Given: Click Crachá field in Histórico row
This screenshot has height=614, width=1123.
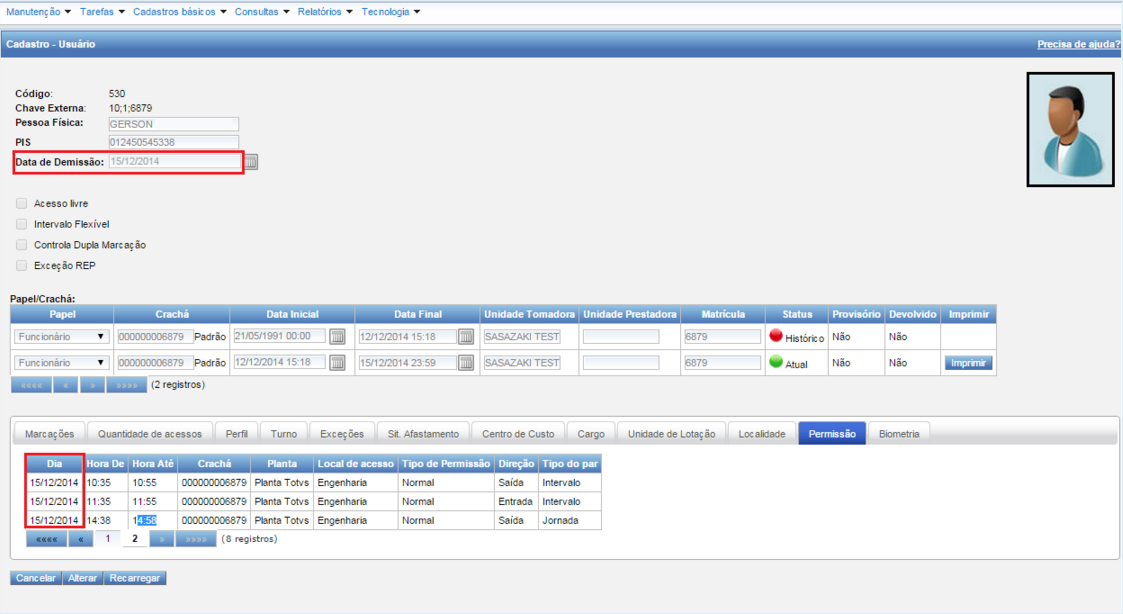Looking at the screenshot, I should click(155, 337).
